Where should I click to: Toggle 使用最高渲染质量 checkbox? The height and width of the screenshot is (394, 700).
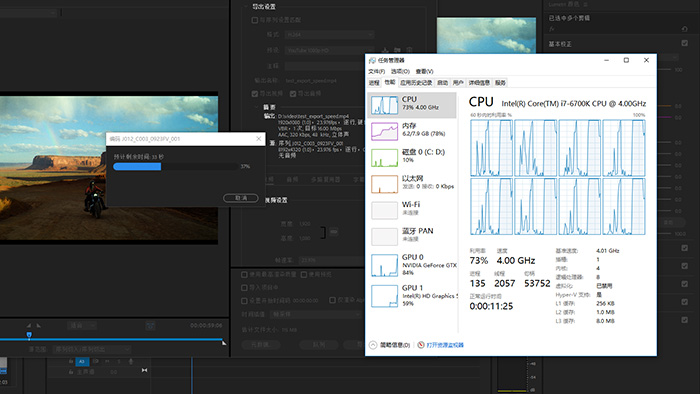244,274
